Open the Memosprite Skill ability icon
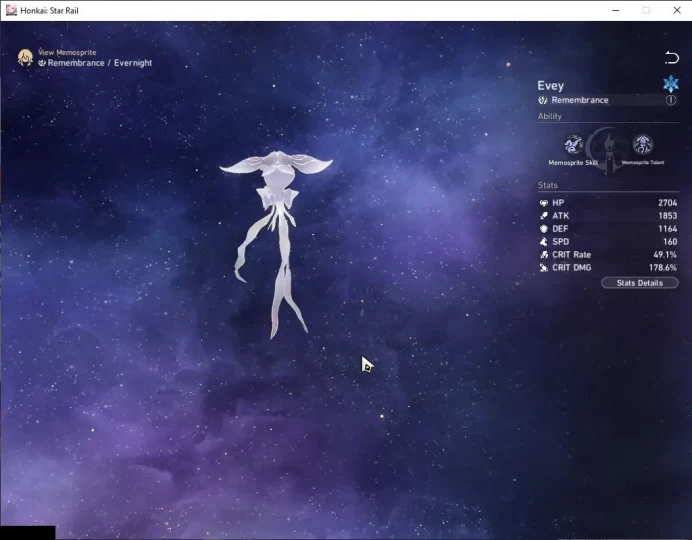The width and height of the screenshot is (692, 540). point(573,144)
